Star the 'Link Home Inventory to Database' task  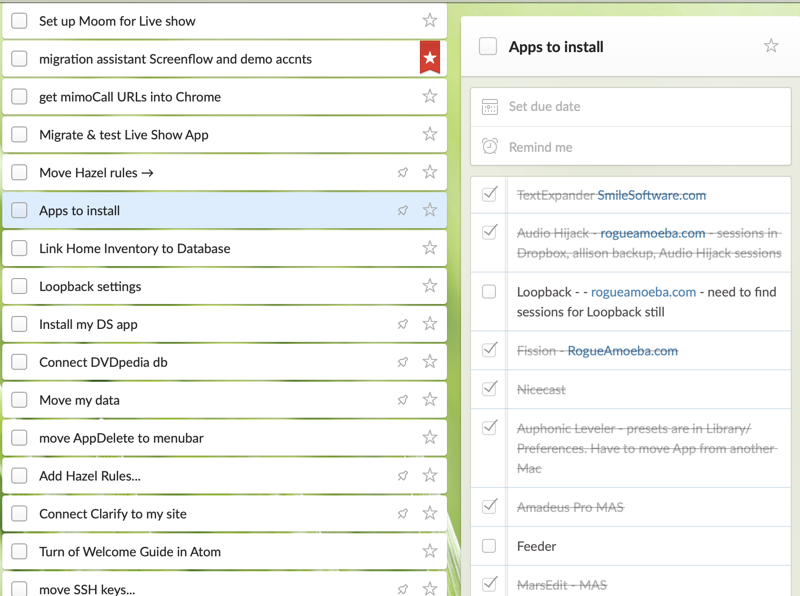pos(429,248)
